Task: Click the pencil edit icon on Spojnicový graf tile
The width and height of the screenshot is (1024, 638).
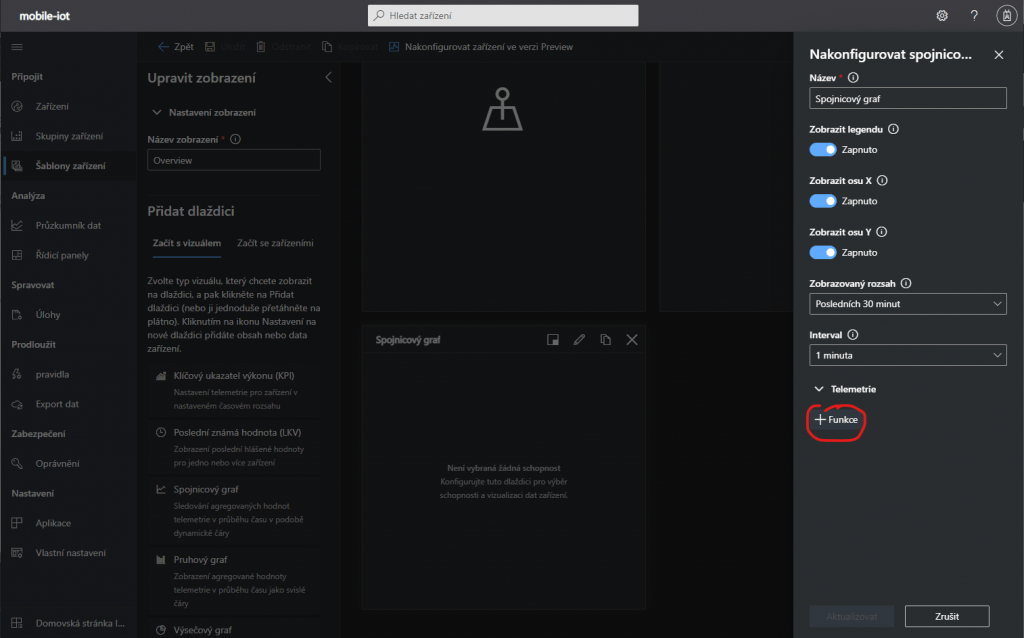Action: tap(579, 340)
